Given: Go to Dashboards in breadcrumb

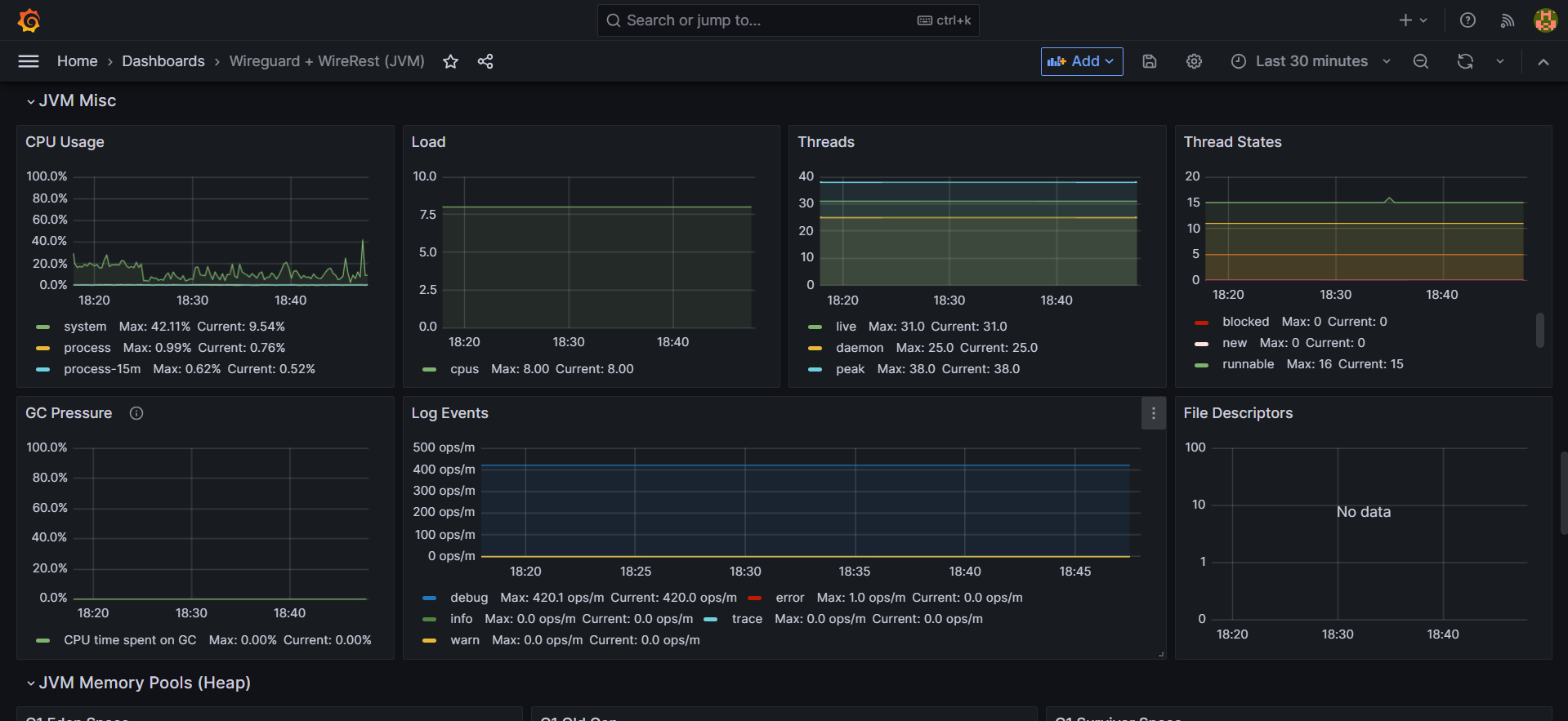Looking at the screenshot, I should [x=163, y=61].
